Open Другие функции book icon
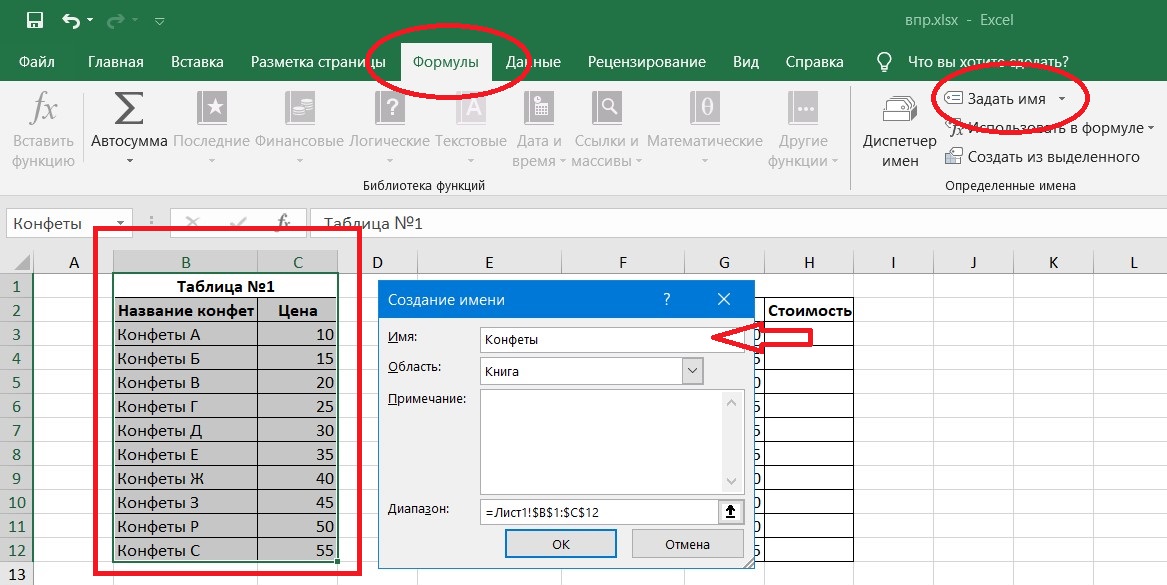Image resolution: width=1167 pixels, height=585 pixels. tap(803, 109)
